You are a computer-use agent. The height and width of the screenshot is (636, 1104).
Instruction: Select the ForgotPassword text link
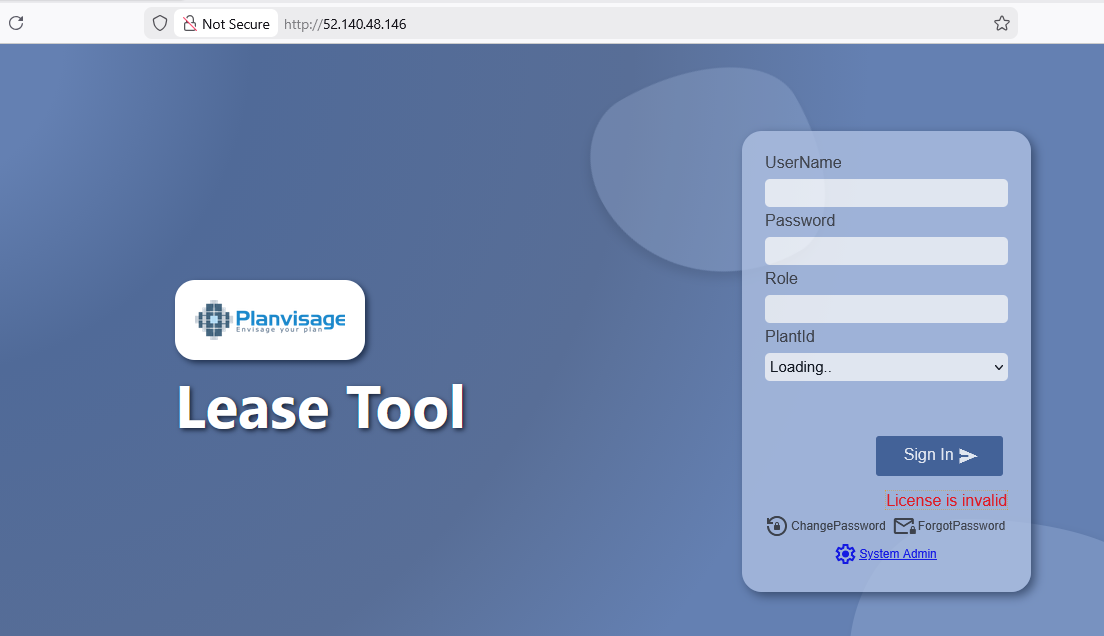(x=961, y=526)
